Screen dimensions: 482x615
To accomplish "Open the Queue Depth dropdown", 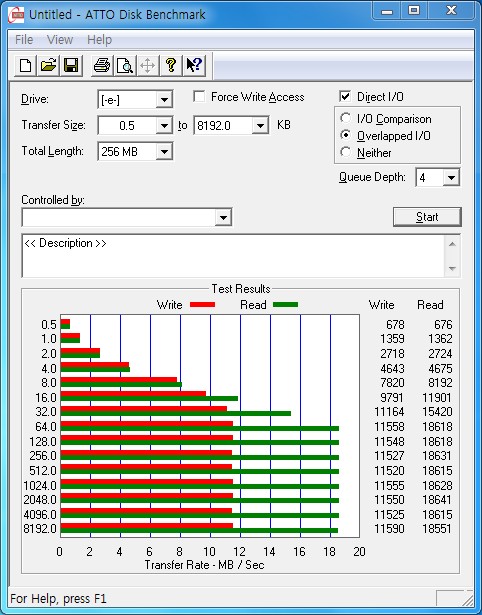I will coord(451,178).
